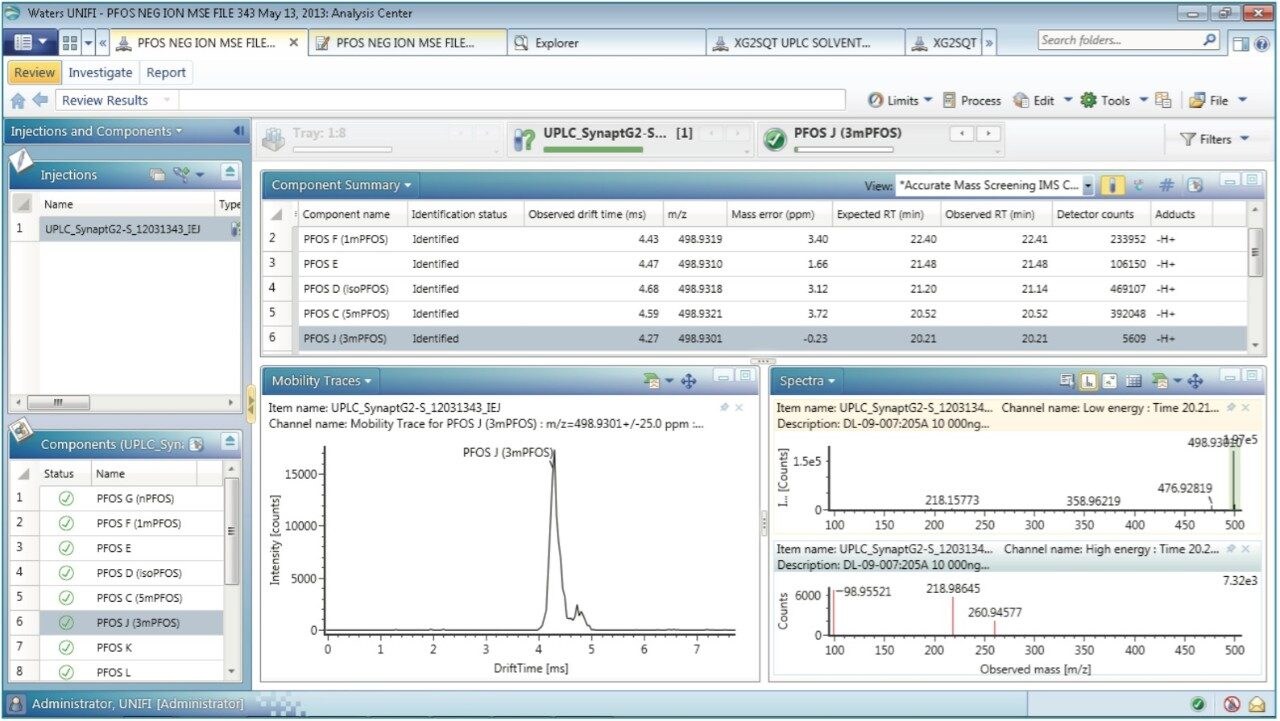Expand the Filters dropdown
The width and height of the screenshot is (1280, 721).
click(1214, 139)
